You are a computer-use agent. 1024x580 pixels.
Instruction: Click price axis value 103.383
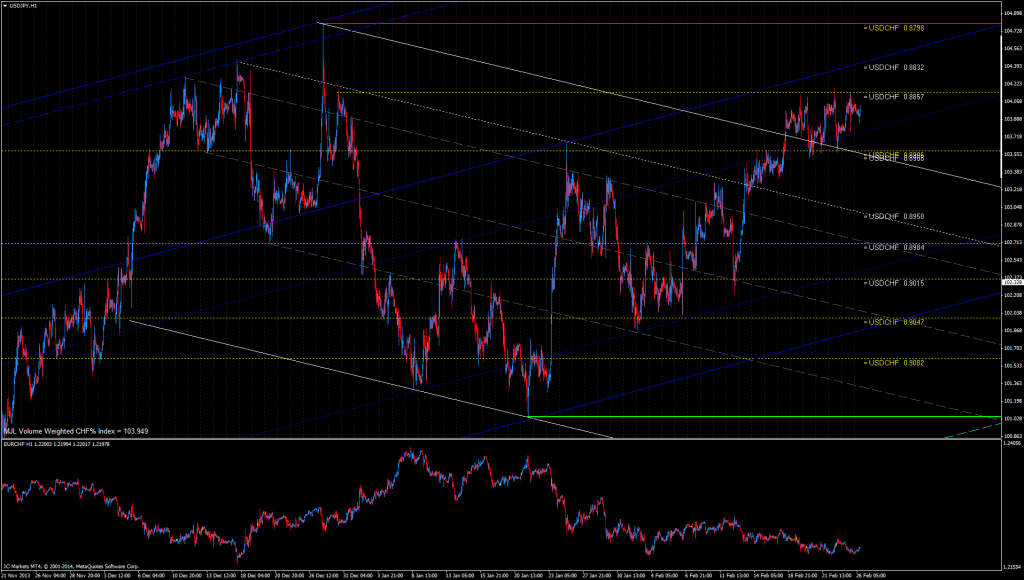[x=1013, y=172]
